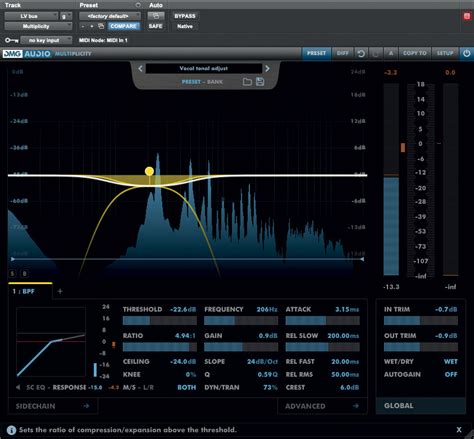
Task: Open the SETUP button
Action: [x=445, y=53]
